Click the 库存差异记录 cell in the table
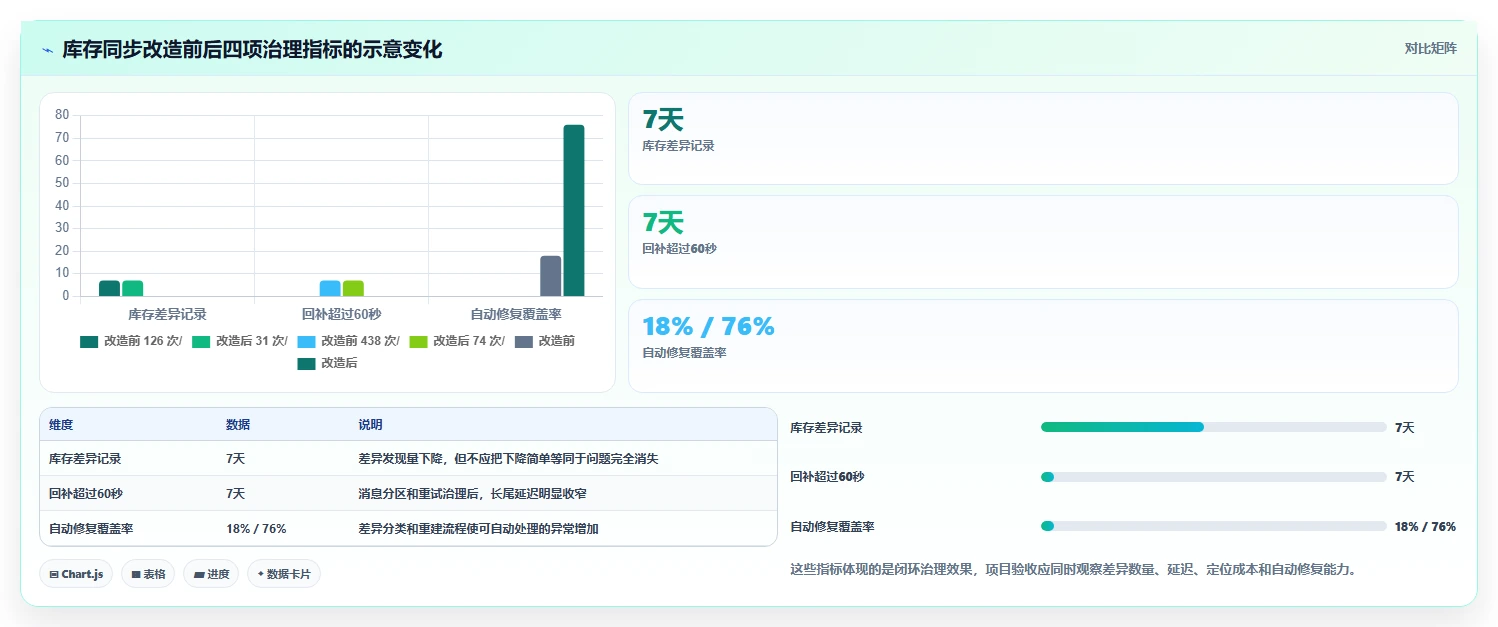The height and width of the screenshot is (627, 1498). point(85,459)
